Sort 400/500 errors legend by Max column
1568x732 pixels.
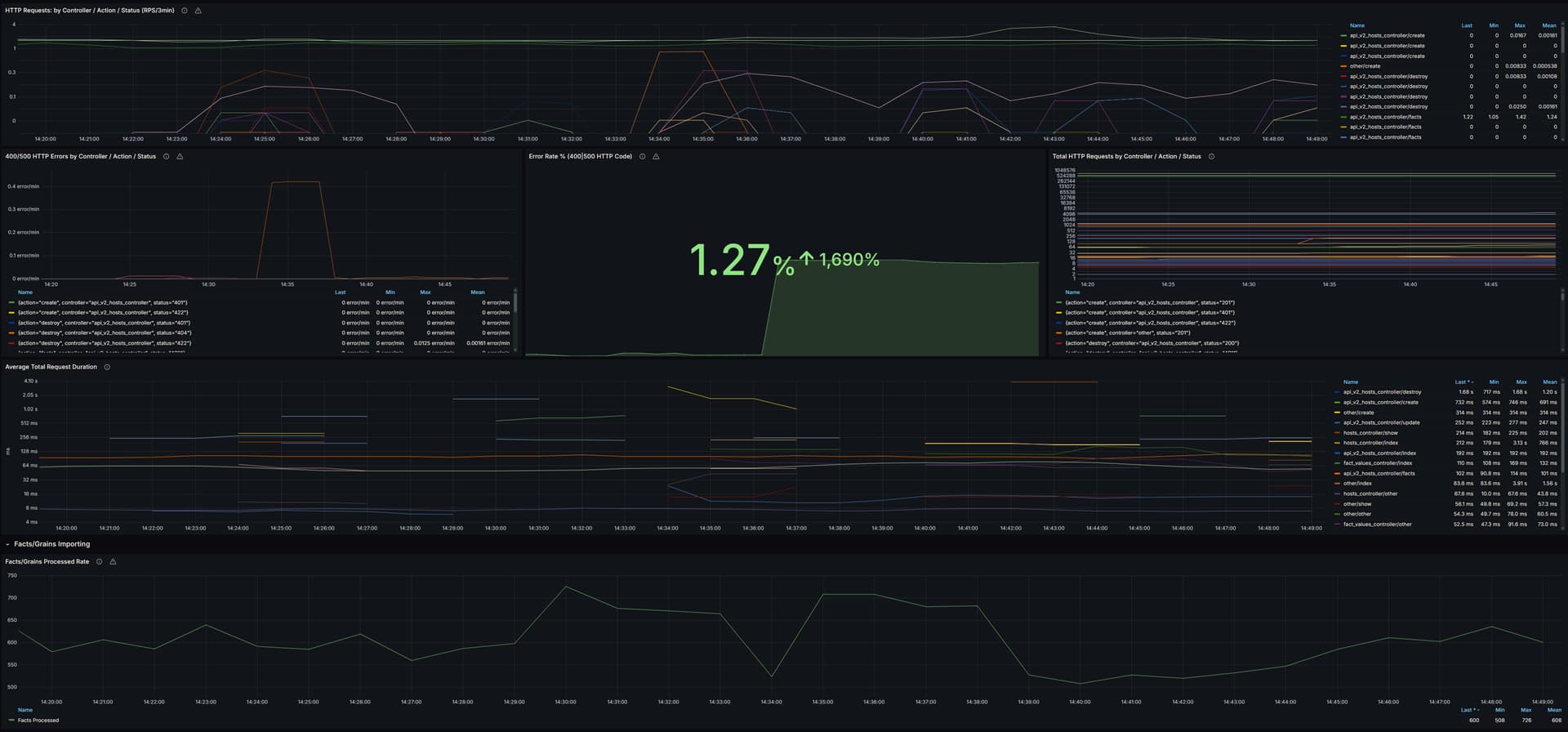[x=425, y=292]
